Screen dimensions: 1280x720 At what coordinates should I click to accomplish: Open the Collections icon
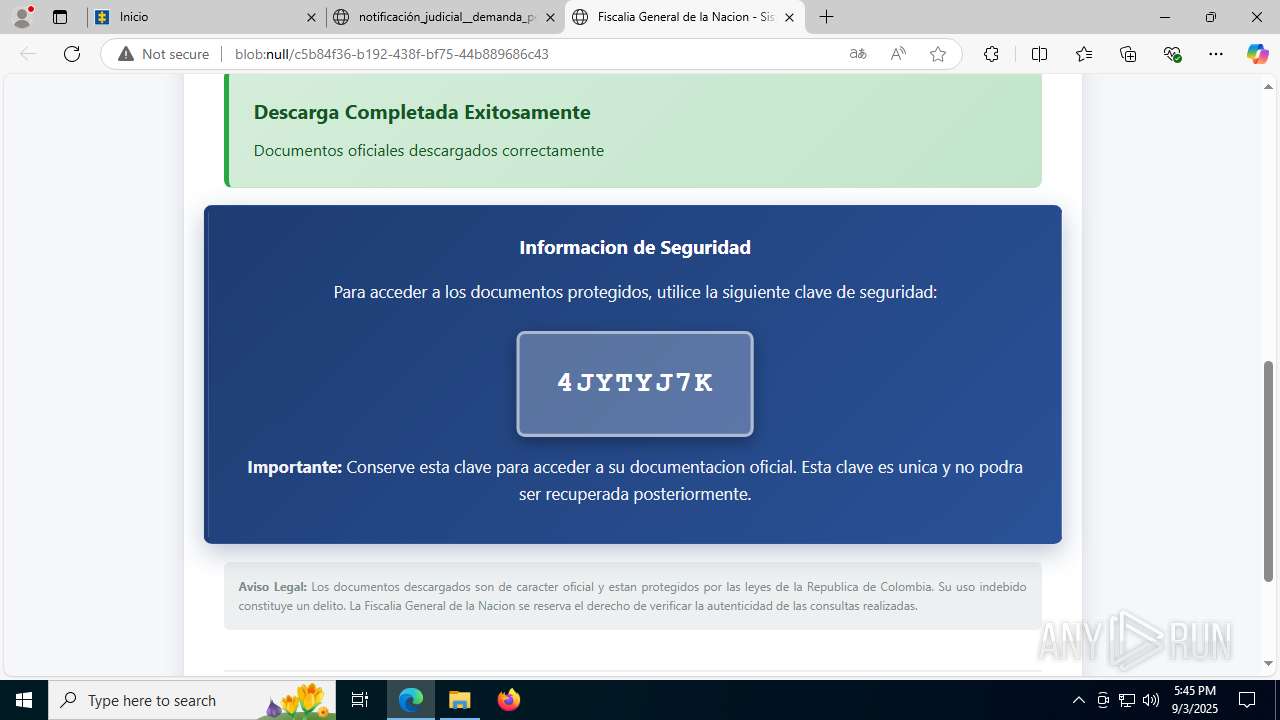pyautogui.click(x=1128, y=54)
